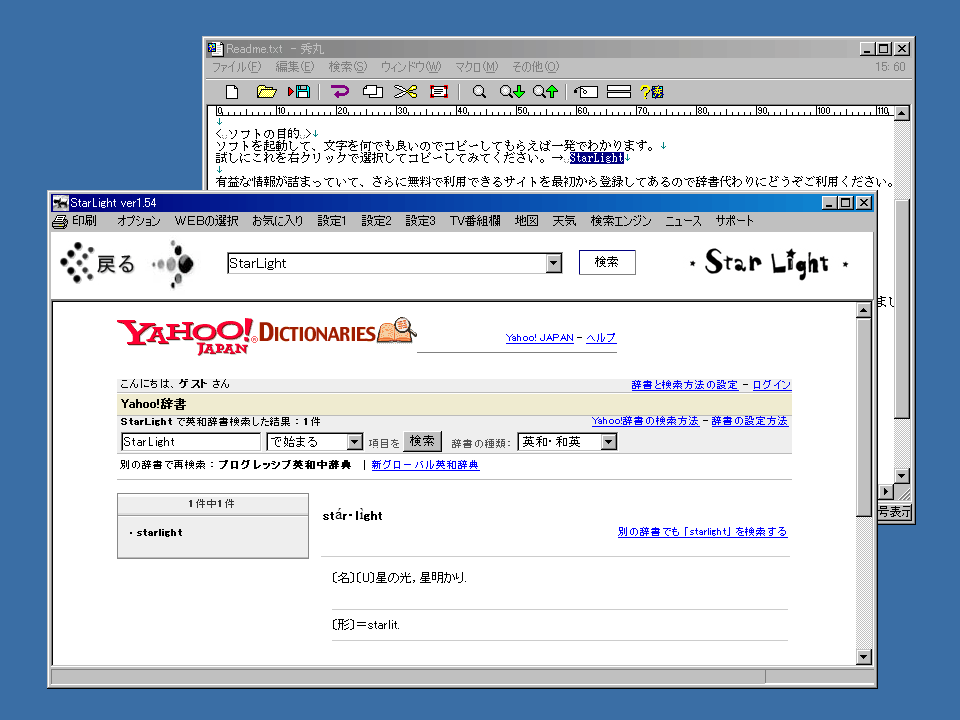The image size is (960, 720).
Task: Click the Find Previous up-arrow icon in 秀丸
Action: pyautogui.click(x=545, y=92)
